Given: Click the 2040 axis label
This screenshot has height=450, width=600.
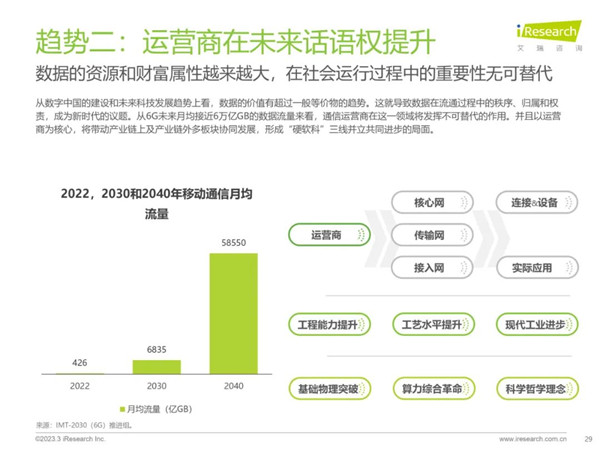Looking at the screenshot, I should pos(233,386).
